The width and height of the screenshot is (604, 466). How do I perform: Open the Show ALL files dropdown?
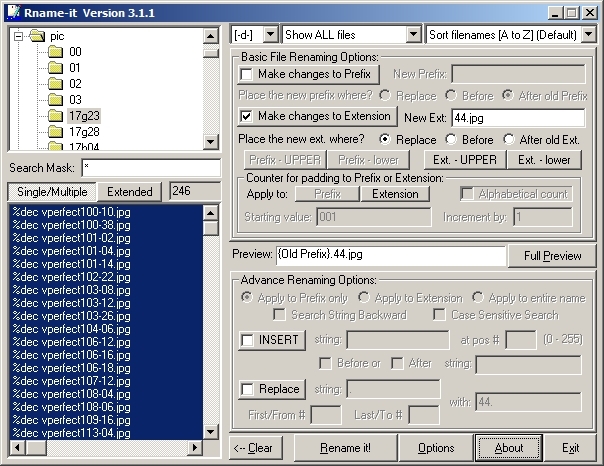coord(413,35)
